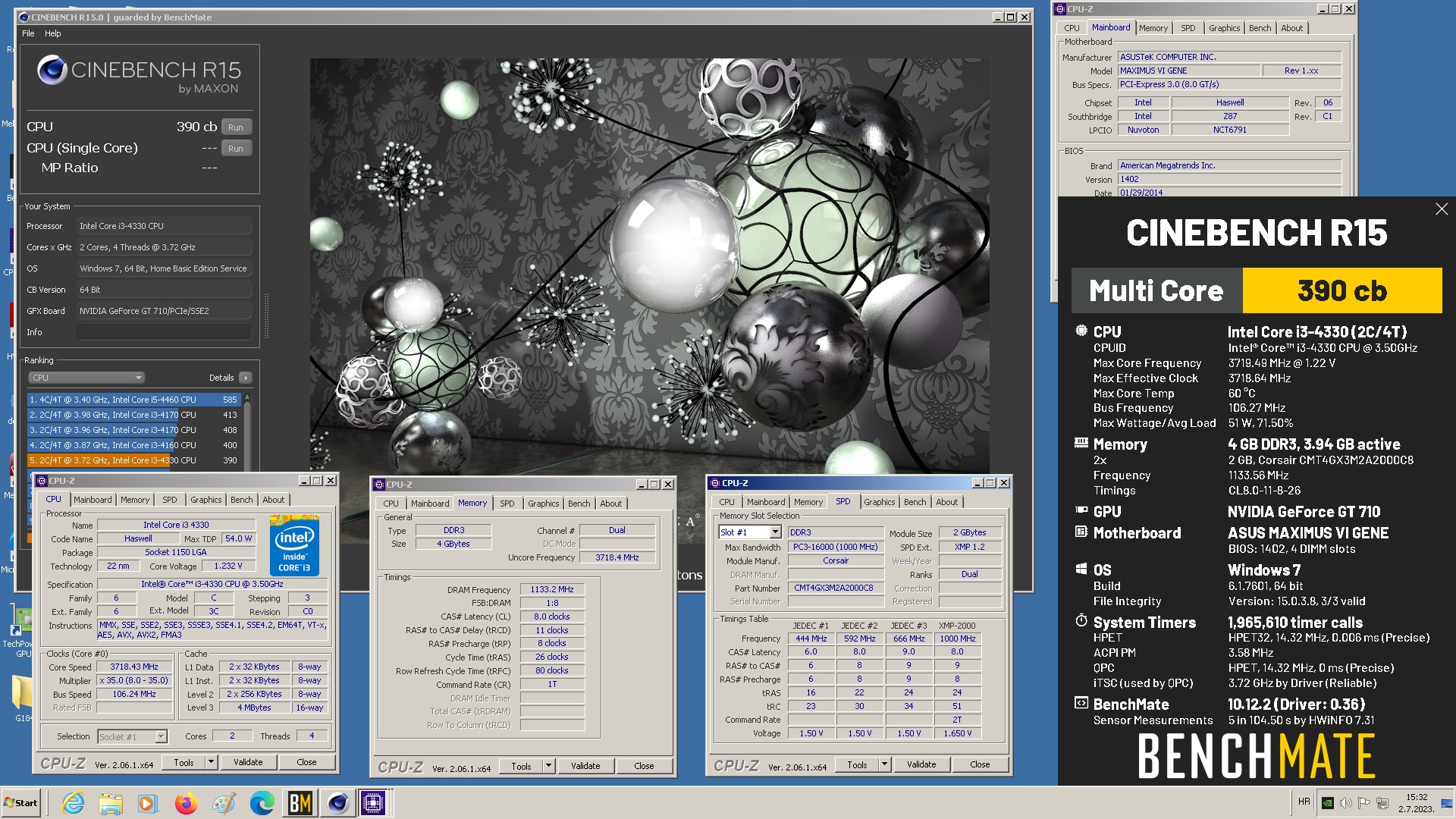Click Close button in CPU-Z CPU window
The height and width of the screenshot is (819, 1456).
point(306,762)
